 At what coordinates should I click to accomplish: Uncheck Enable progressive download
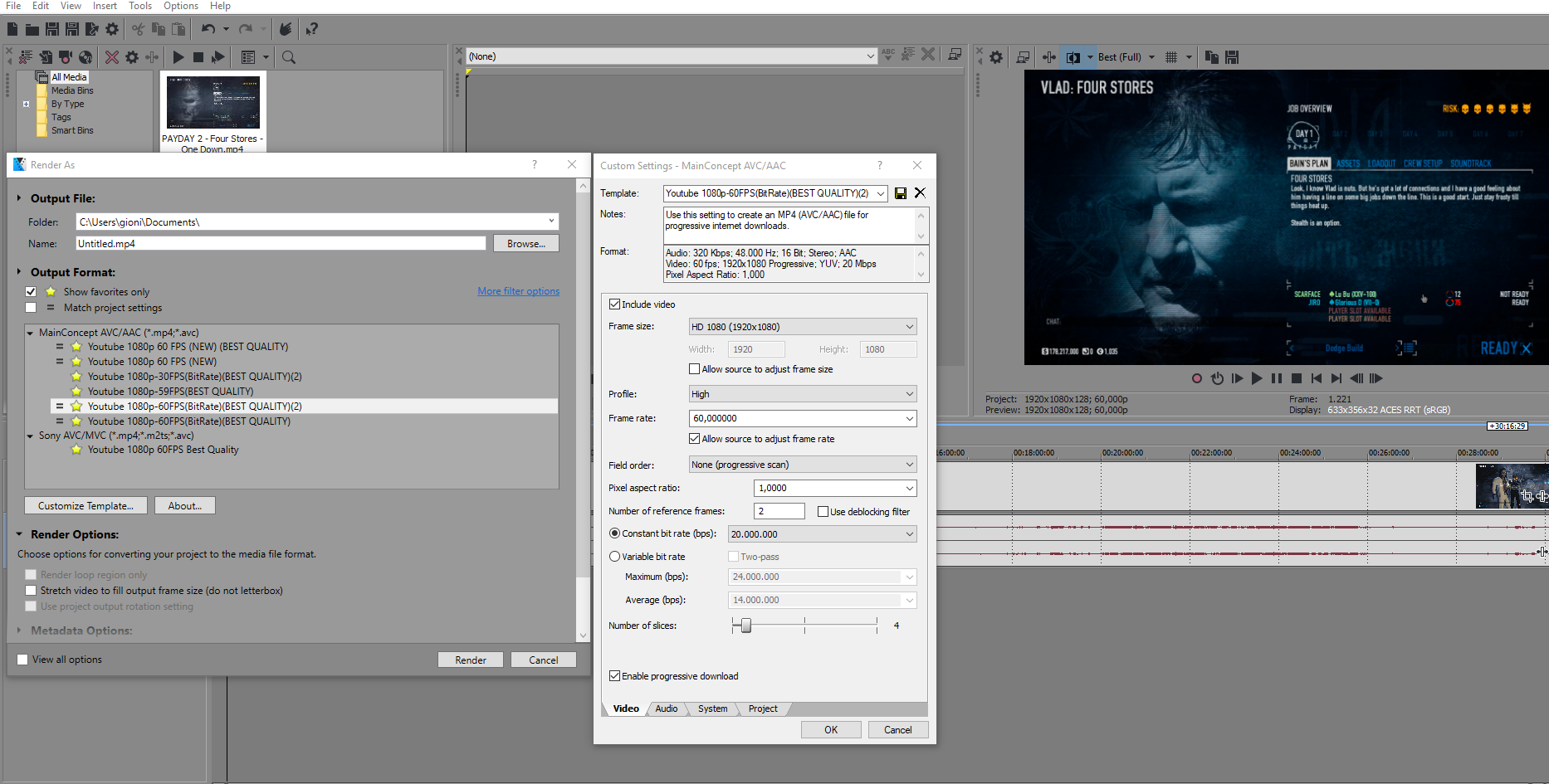(x=614, y=676)
